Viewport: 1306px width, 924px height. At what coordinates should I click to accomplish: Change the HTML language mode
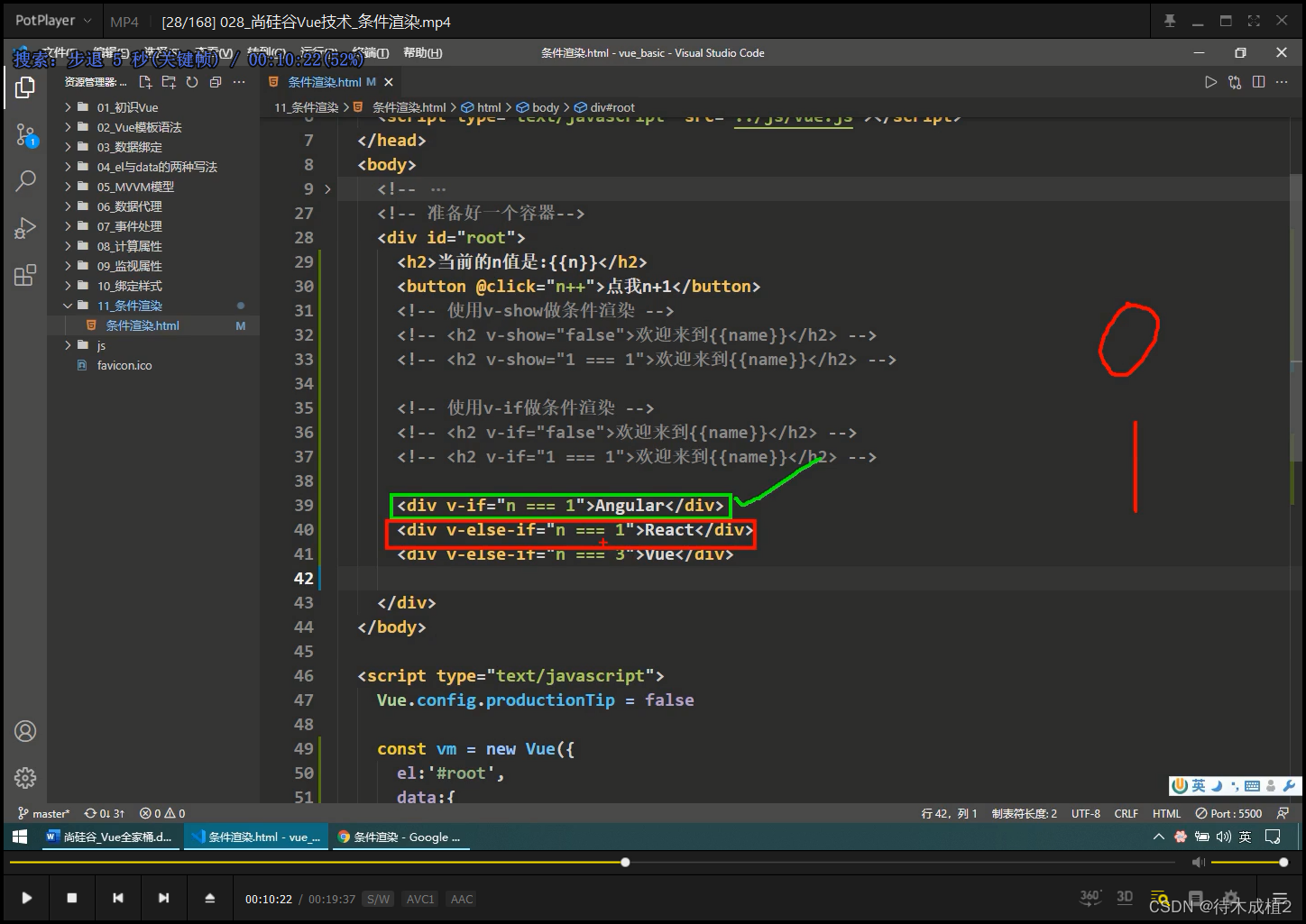pos(1166,813)
